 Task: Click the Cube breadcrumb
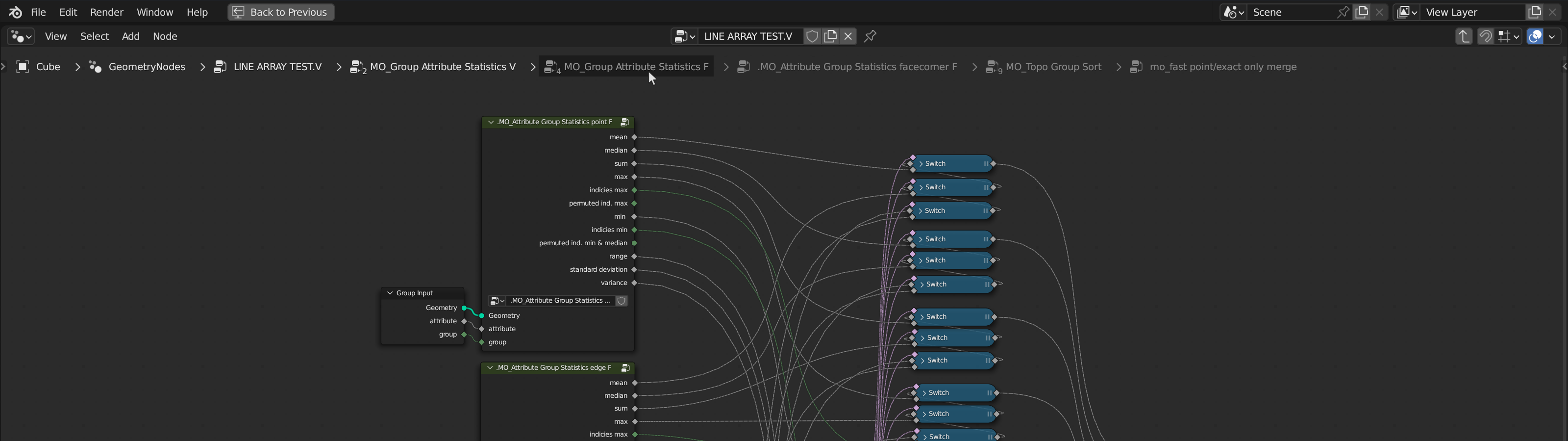click(38, 67)
